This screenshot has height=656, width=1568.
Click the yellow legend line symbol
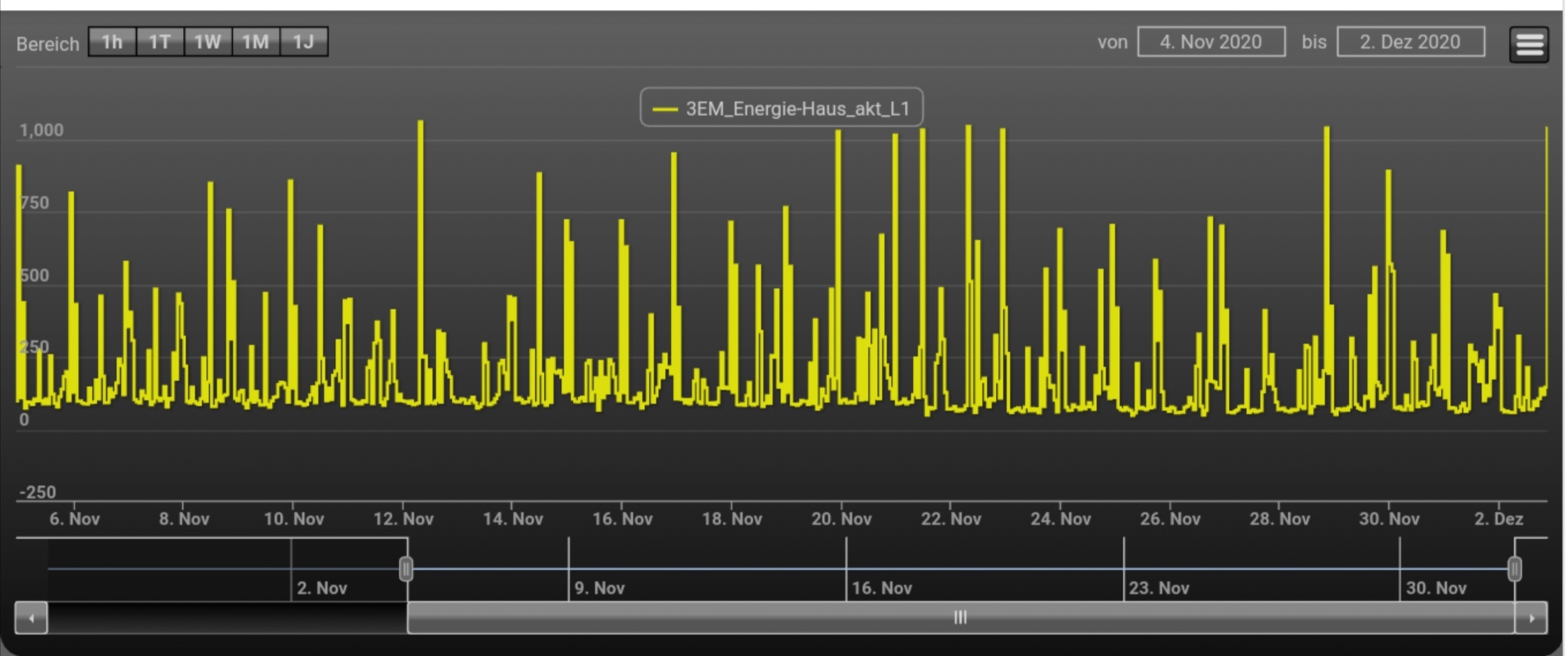coord(665,108)
